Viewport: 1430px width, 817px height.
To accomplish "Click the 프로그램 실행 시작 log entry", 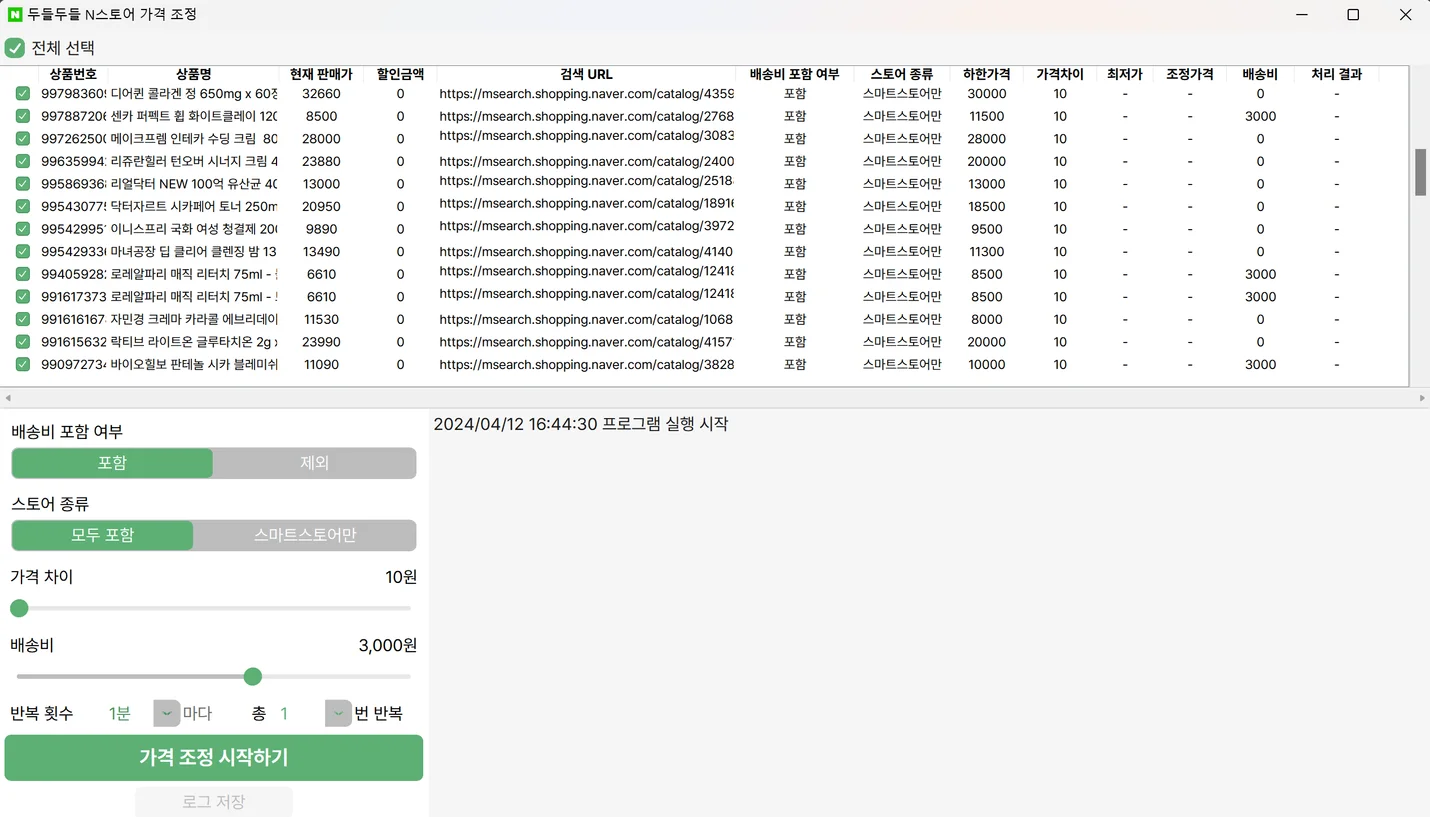I will click(x=580, y=424).
